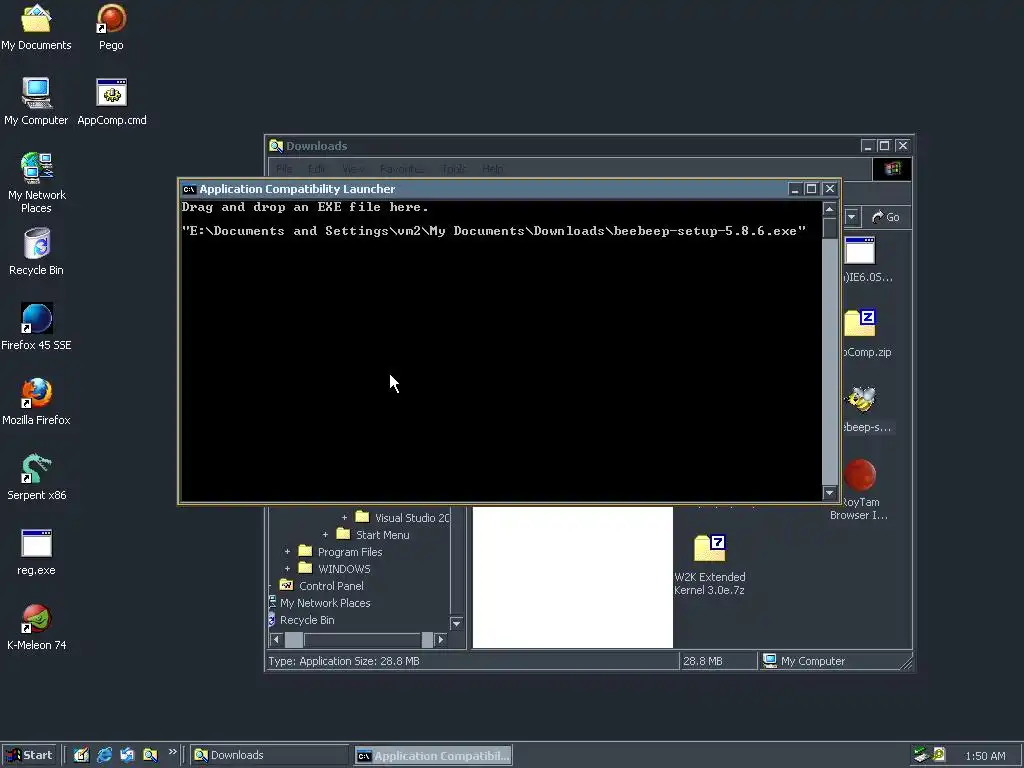Launch Internet Explorer from quick launch
Viewport: 1024px width, 768px height.
click(104, 755)
